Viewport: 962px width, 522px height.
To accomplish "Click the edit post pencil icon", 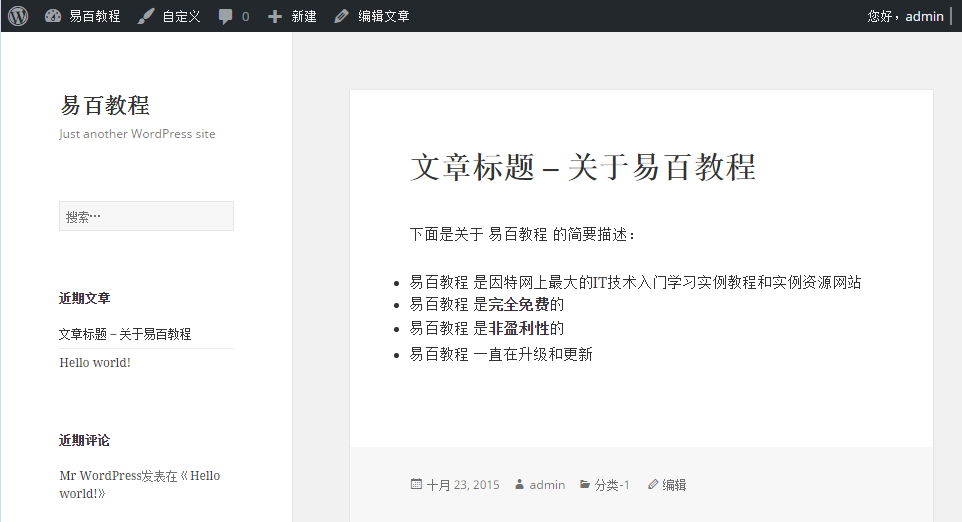I will (341, 17).
